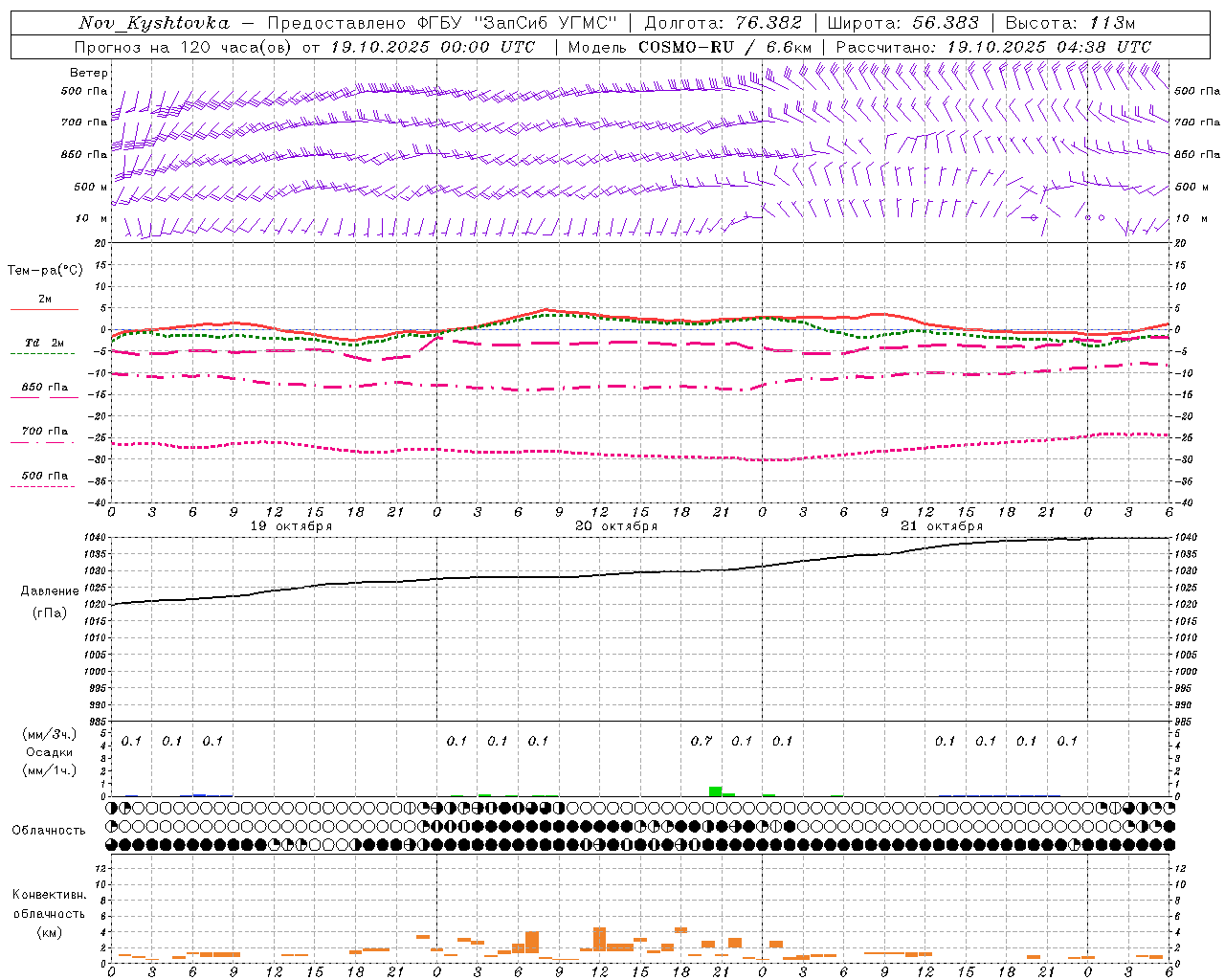The width and height of the screenshot is (1225, 980).
Task: Click the '700 гПа' temperature legend entry with dash-dot line
Action: 44,432
